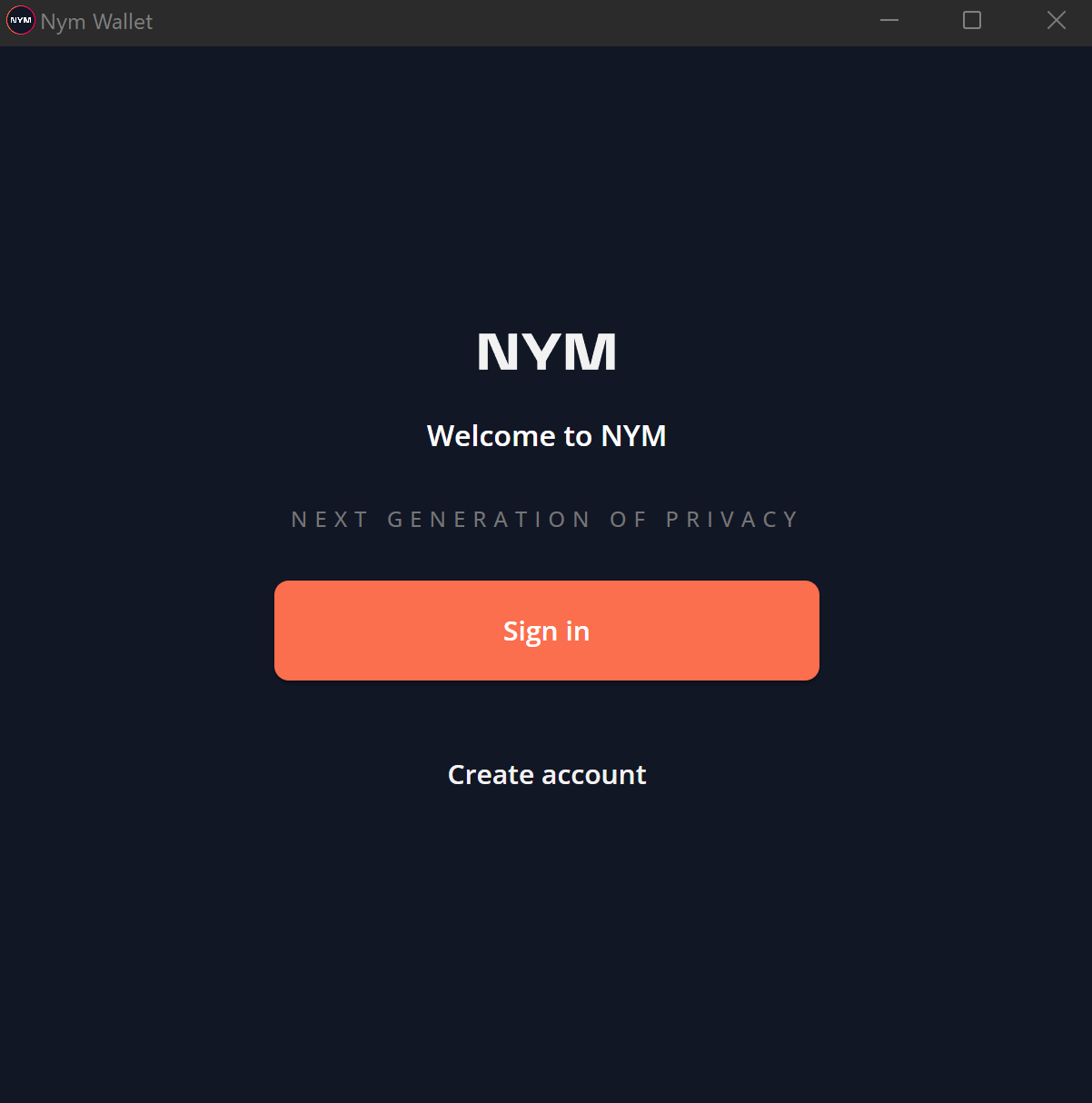Minimize the Nym Wallet window
Image resolution: width=1092 pixels, height=1103 pixels.
[x=889, y=20]
